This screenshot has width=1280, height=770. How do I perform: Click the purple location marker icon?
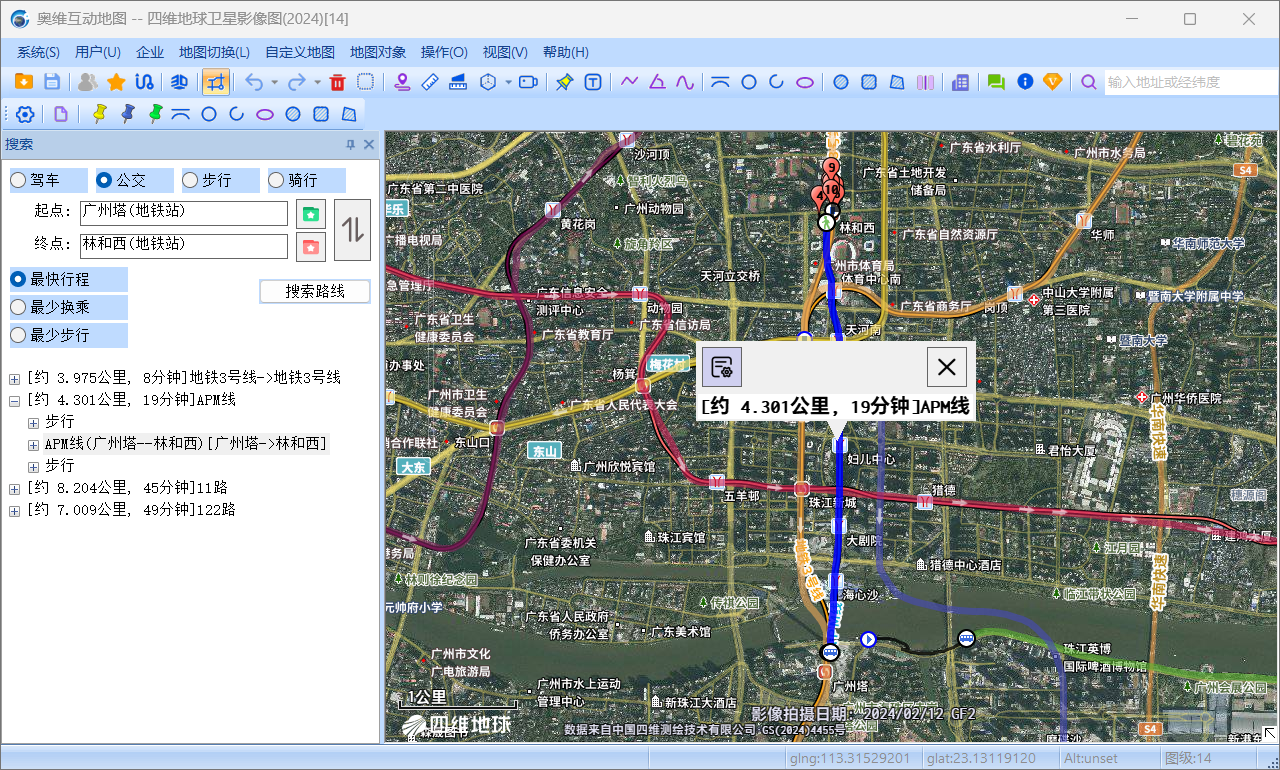pos(402,82)
